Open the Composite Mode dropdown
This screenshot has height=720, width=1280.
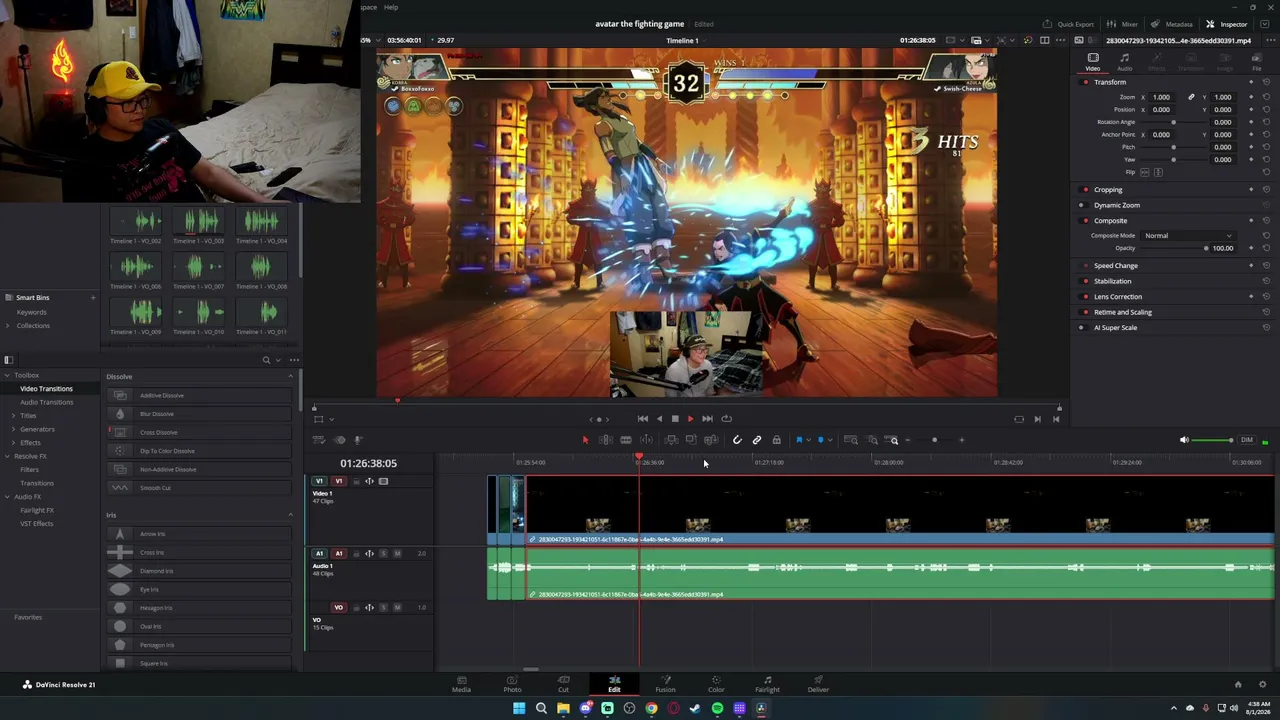coord(1187,236)
